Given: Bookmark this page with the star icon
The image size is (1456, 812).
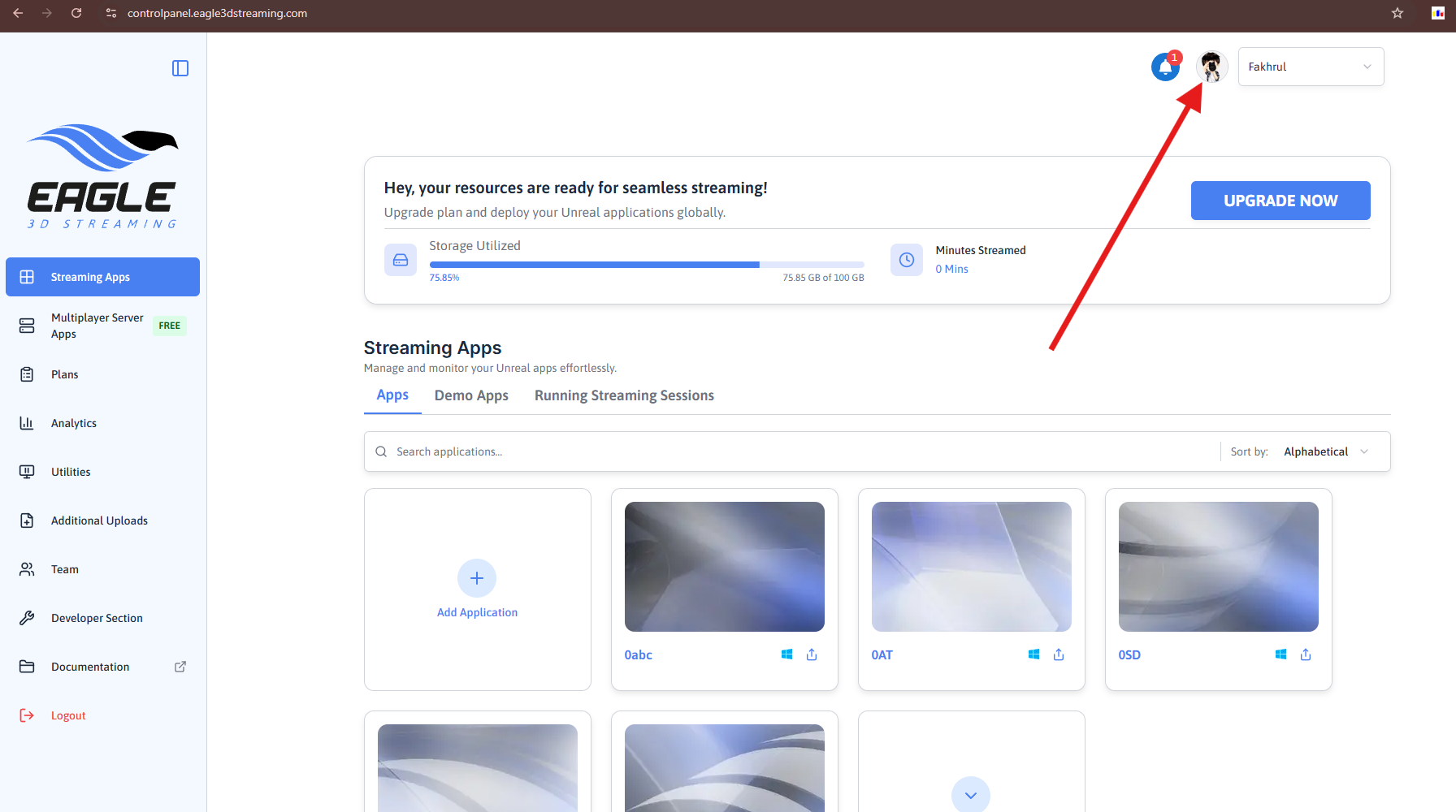Looking at the screenshot, I should 1397,13.
